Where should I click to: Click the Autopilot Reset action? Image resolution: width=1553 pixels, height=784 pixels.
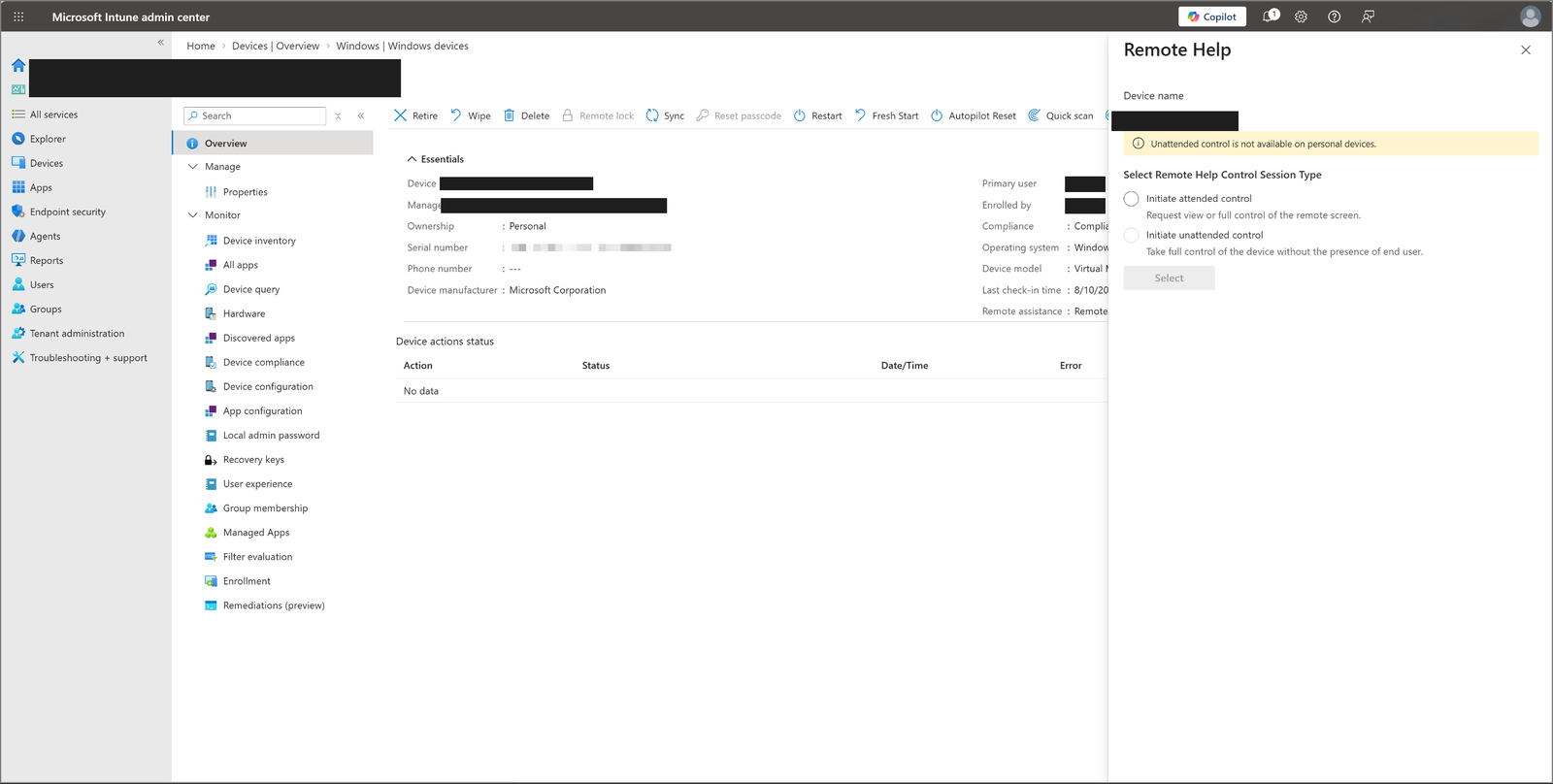pos(973,115)
